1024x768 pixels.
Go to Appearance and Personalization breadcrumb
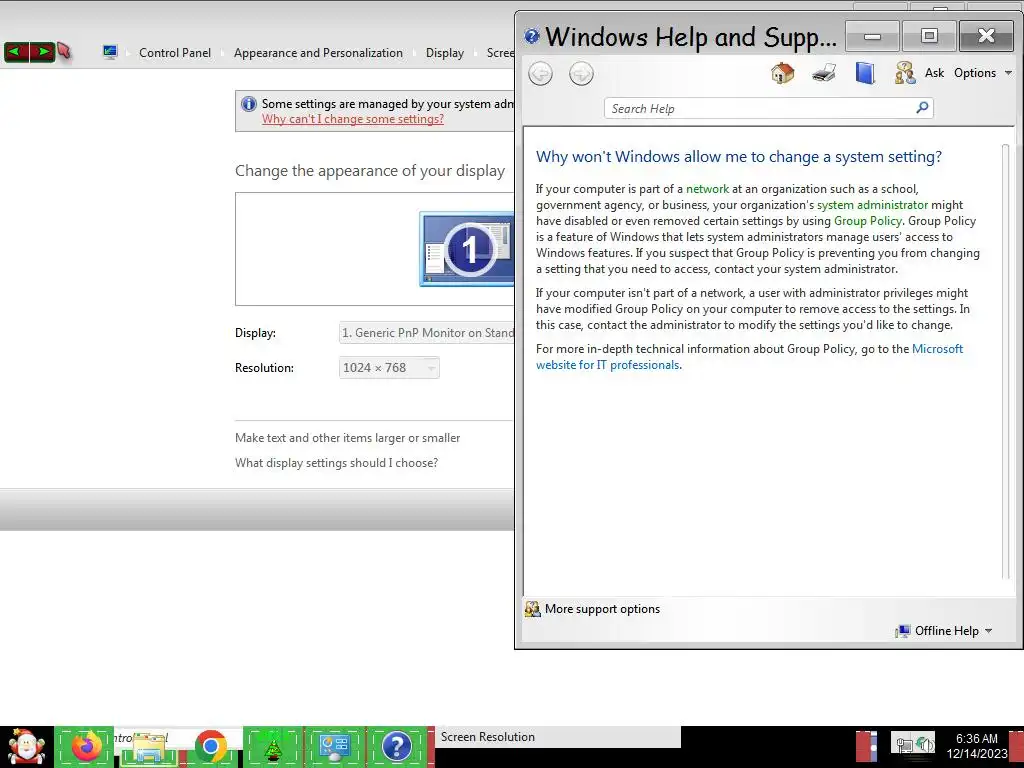click(318, 53)
